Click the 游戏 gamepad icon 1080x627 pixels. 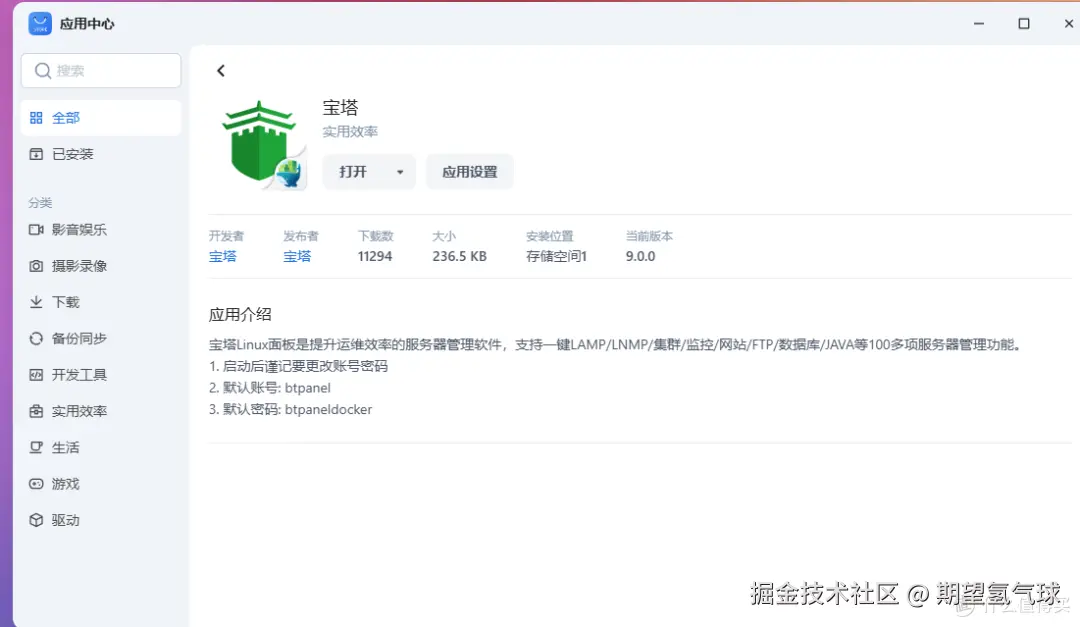pos(37,484)
